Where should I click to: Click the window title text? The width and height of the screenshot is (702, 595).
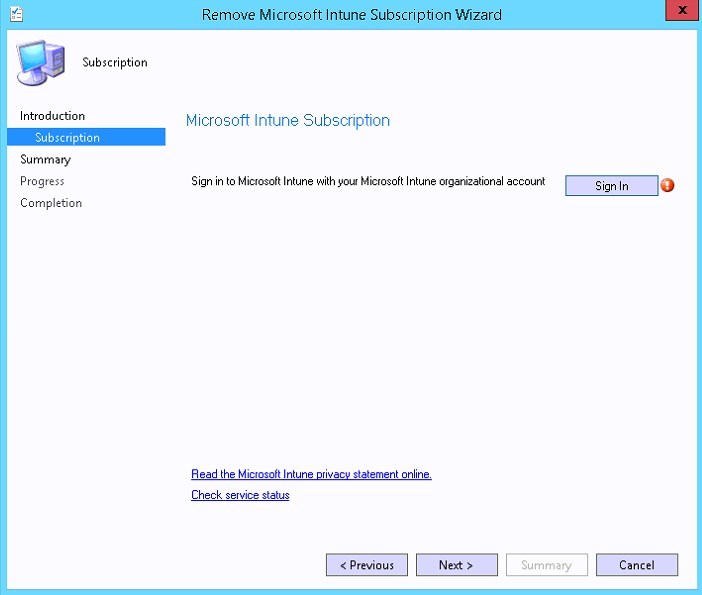click(x=351, y=15)
